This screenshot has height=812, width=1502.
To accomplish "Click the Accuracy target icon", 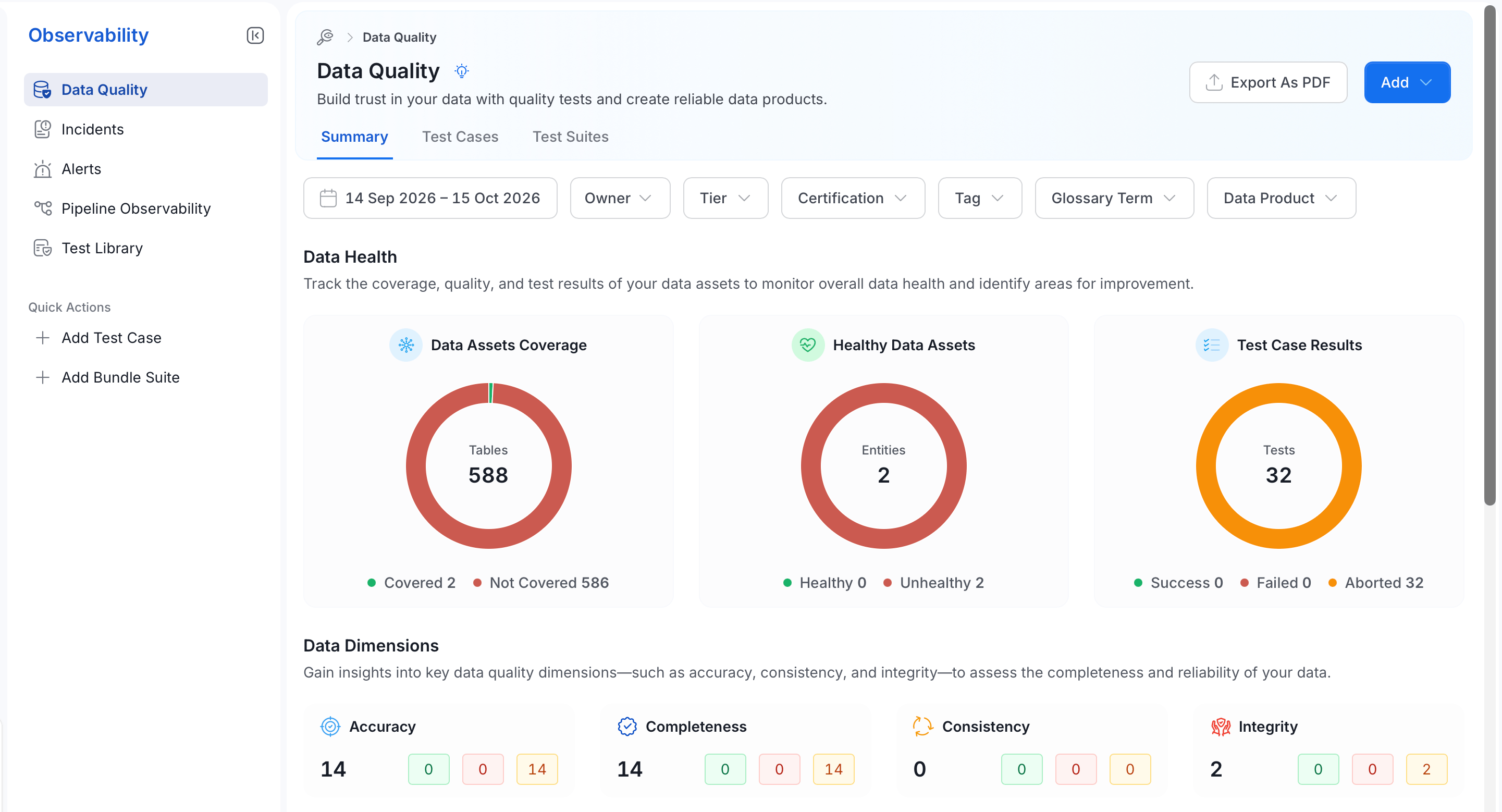I will click(x=330, y=727).
